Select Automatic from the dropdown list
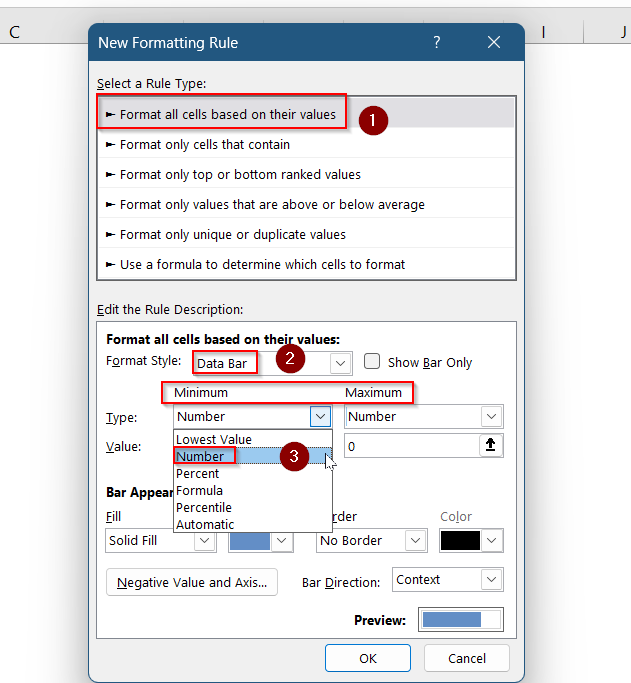This screenshot has width=631, height=683. pyautogui.click(x=253, y=524)
